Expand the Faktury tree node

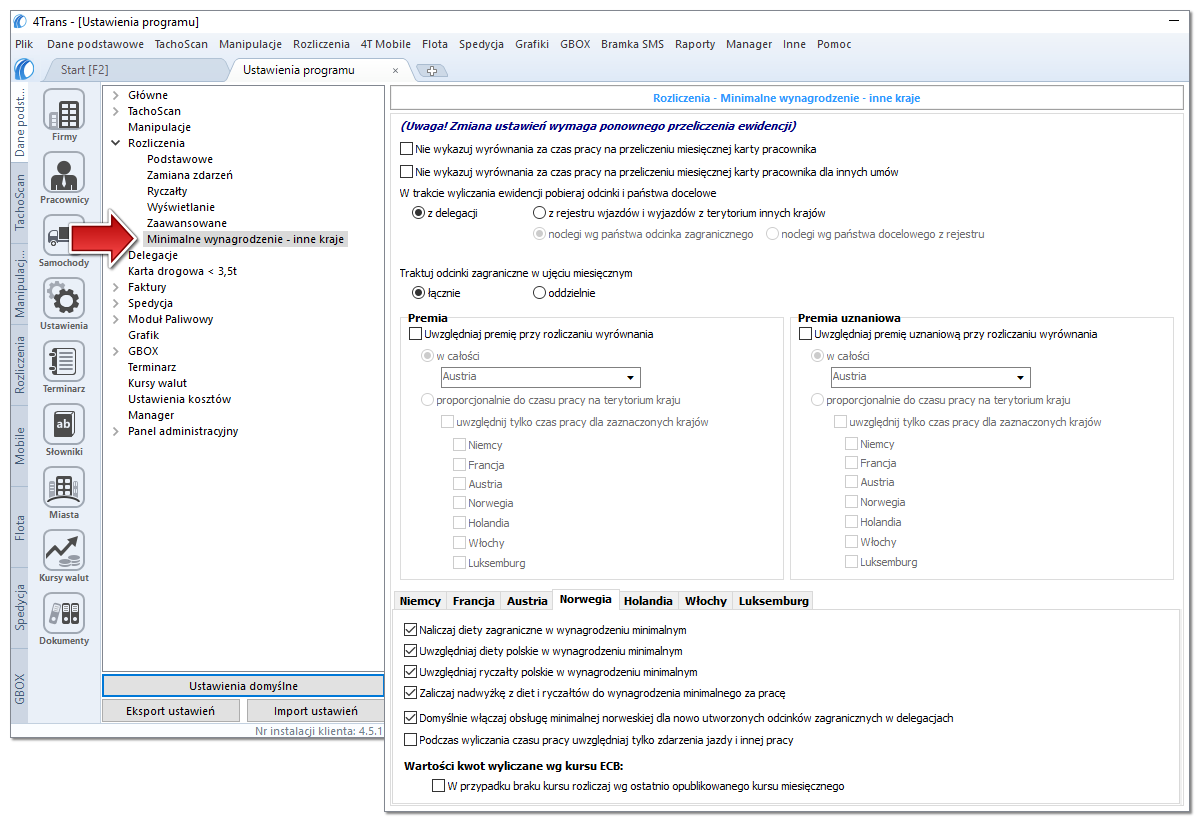(x=116, y=287)
